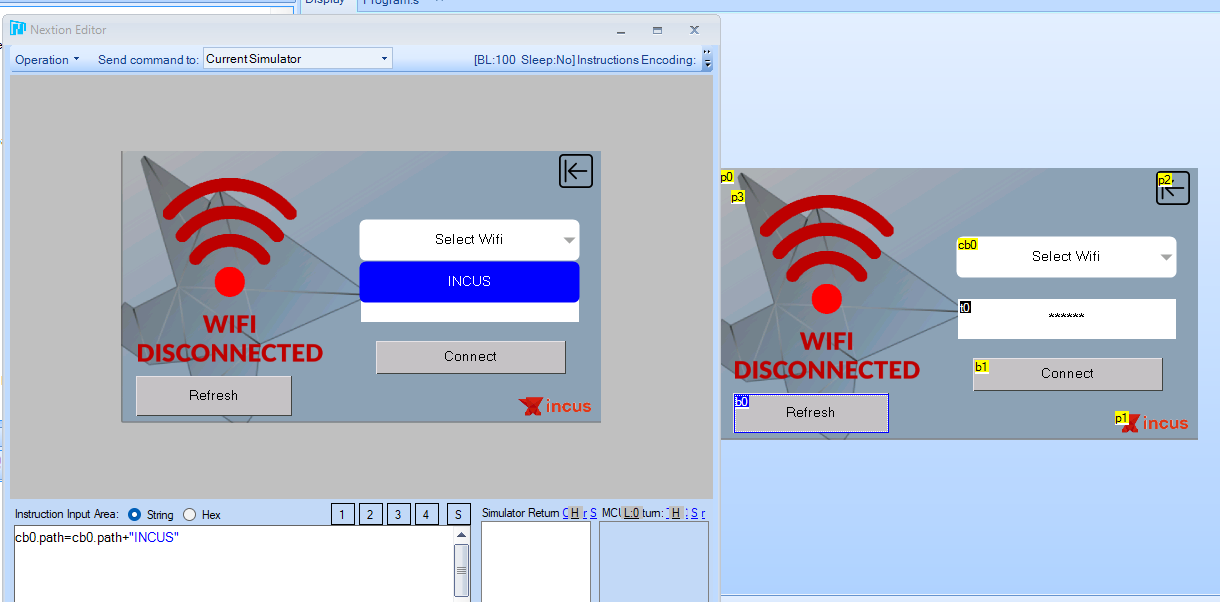Click the back arrow icon in simulator
Screen dimensions: 1220x602
(x=576, y=171)
